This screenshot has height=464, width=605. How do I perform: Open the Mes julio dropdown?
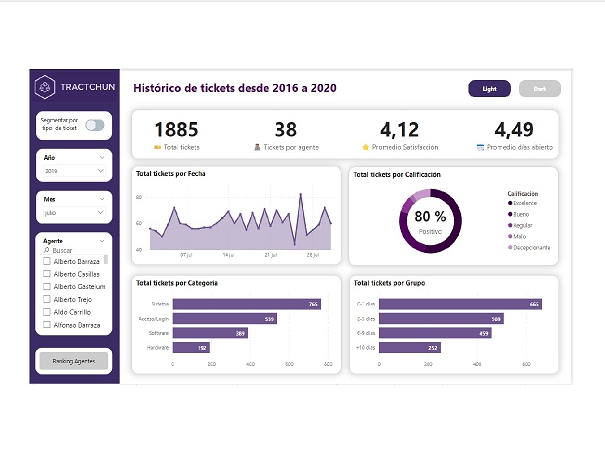pyautogui.click(x=73, y=213)
